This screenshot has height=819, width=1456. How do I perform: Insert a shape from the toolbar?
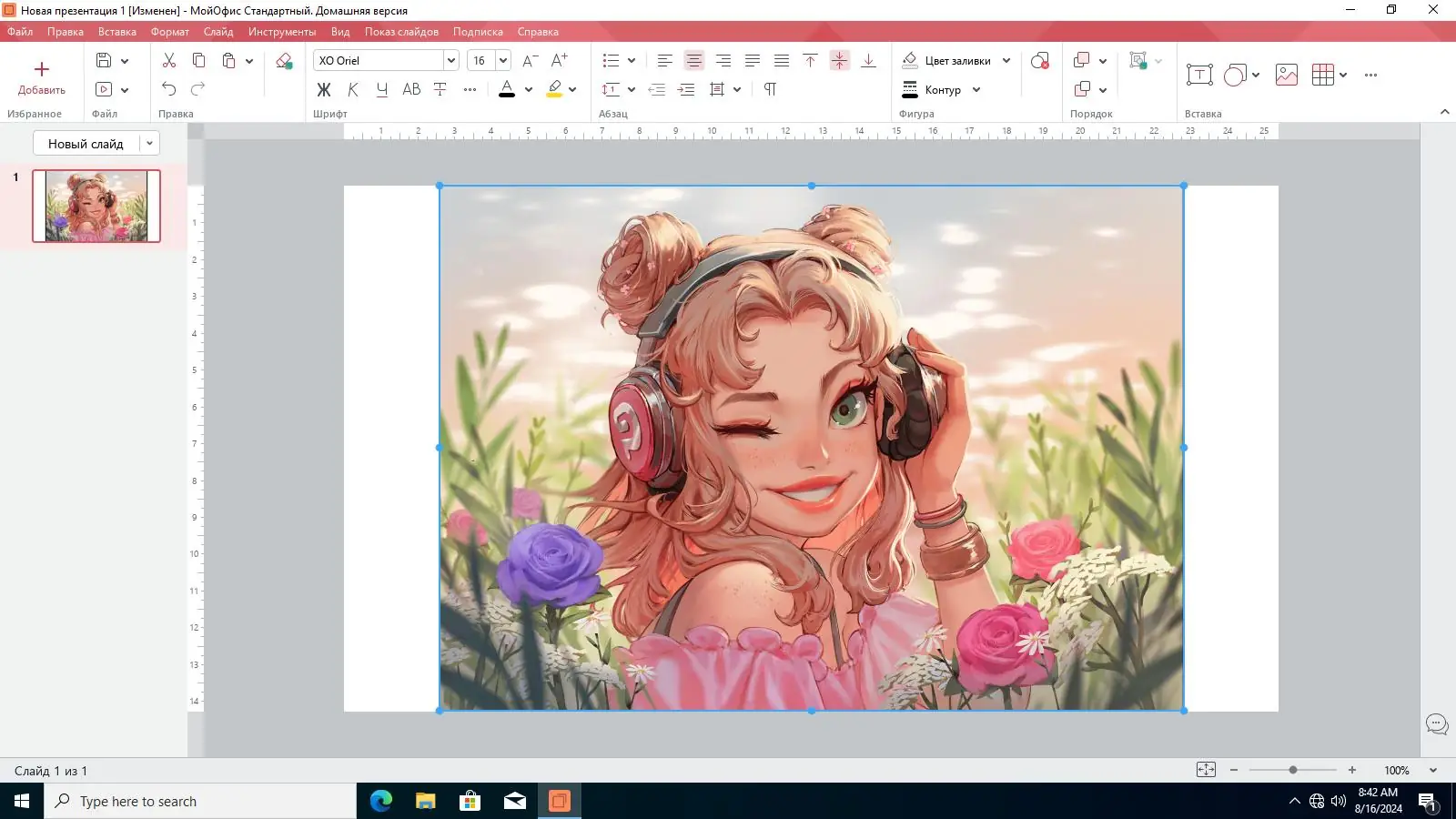click(1235, 75)
